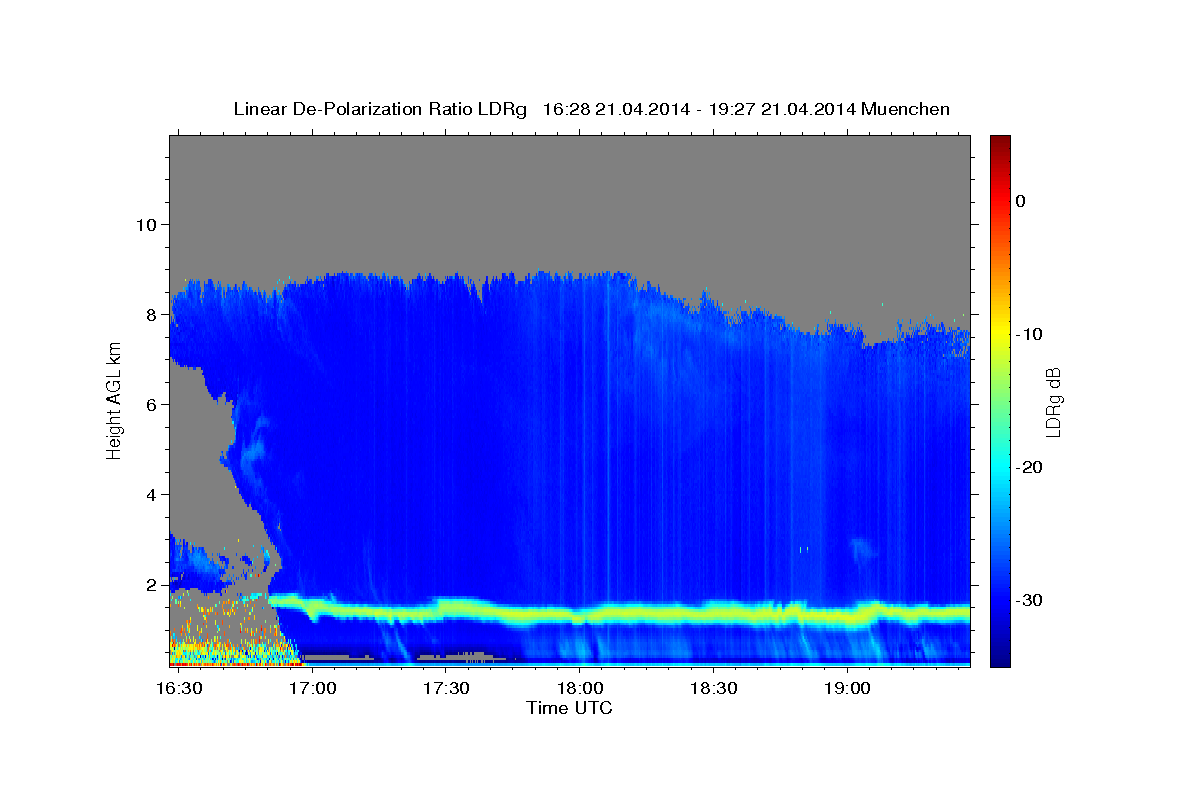Viewport: 1200px width, 800px height.
Task: Click the 17:00 time axis label
Action: [312, 689]
